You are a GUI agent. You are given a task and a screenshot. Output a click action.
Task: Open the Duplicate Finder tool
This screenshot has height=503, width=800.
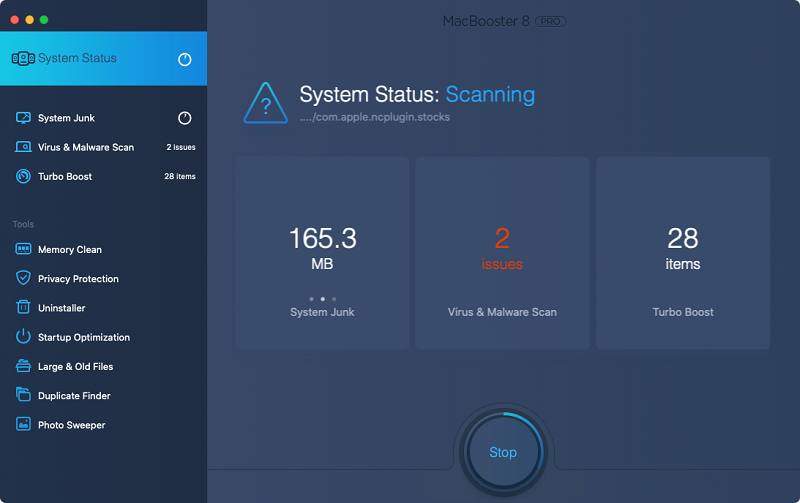(x=104, y=395)
